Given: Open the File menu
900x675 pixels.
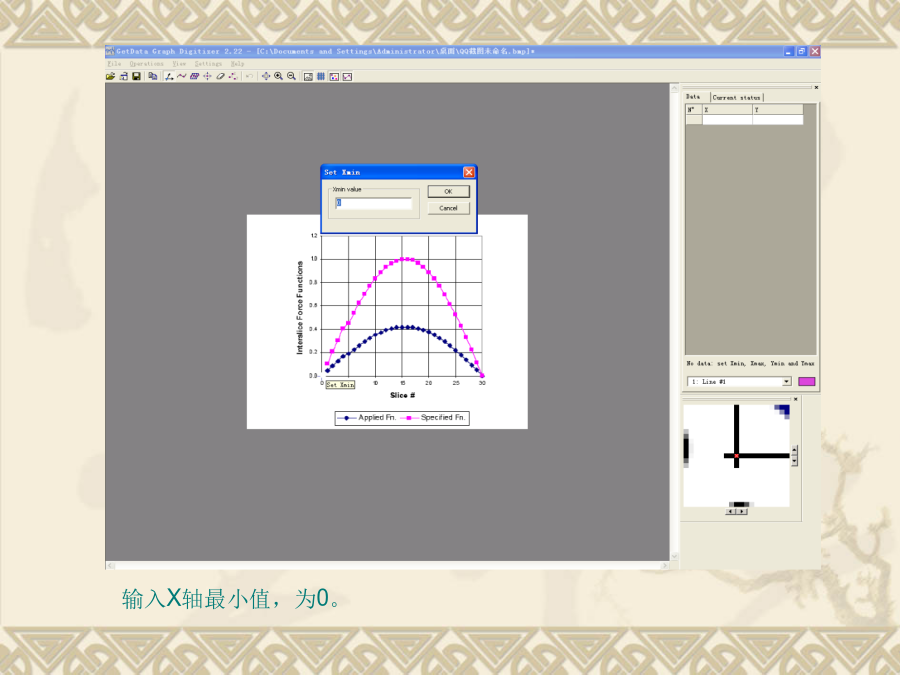Looking at the screenshot, I should tap(114, 63).
